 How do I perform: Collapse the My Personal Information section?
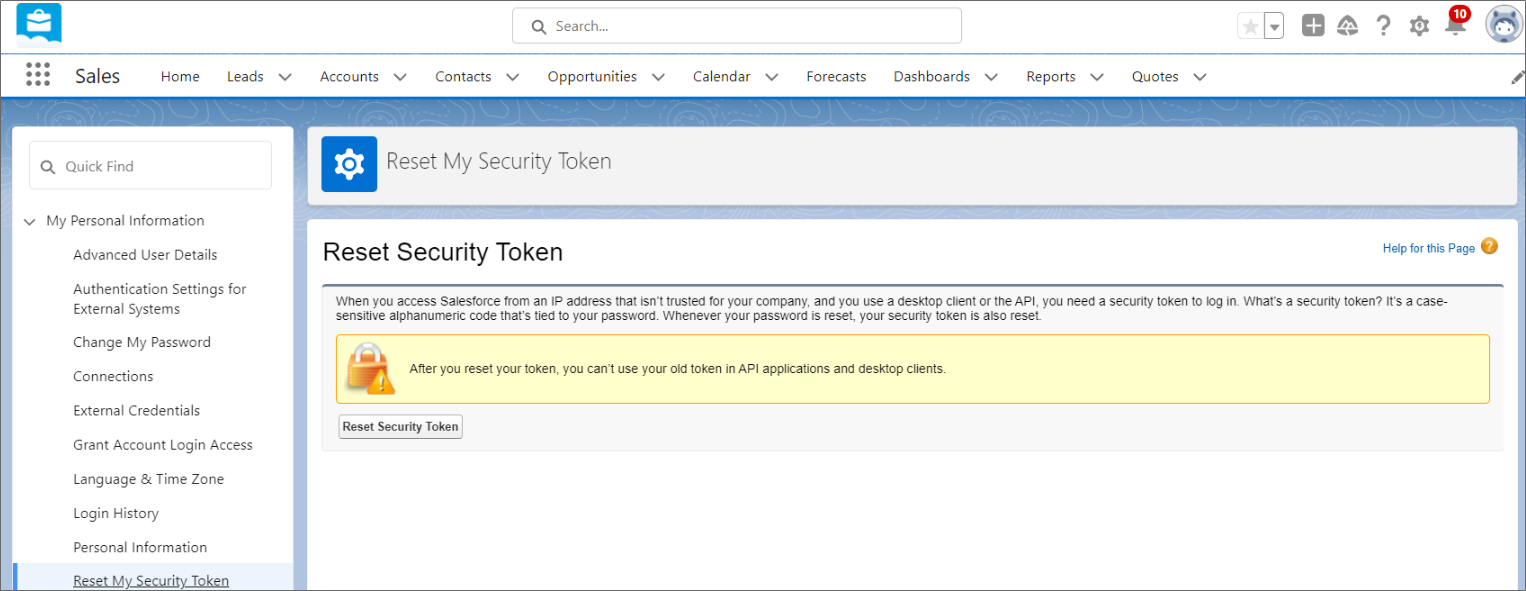click(x=30, y=221)
